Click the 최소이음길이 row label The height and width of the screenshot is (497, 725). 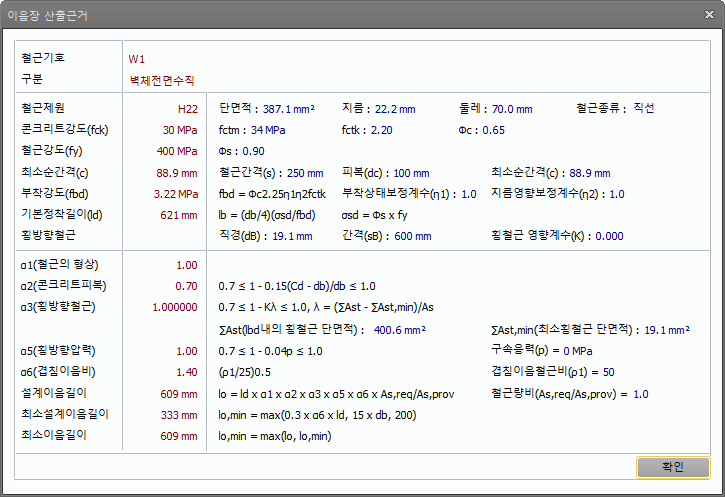click(x=54, y=435)
